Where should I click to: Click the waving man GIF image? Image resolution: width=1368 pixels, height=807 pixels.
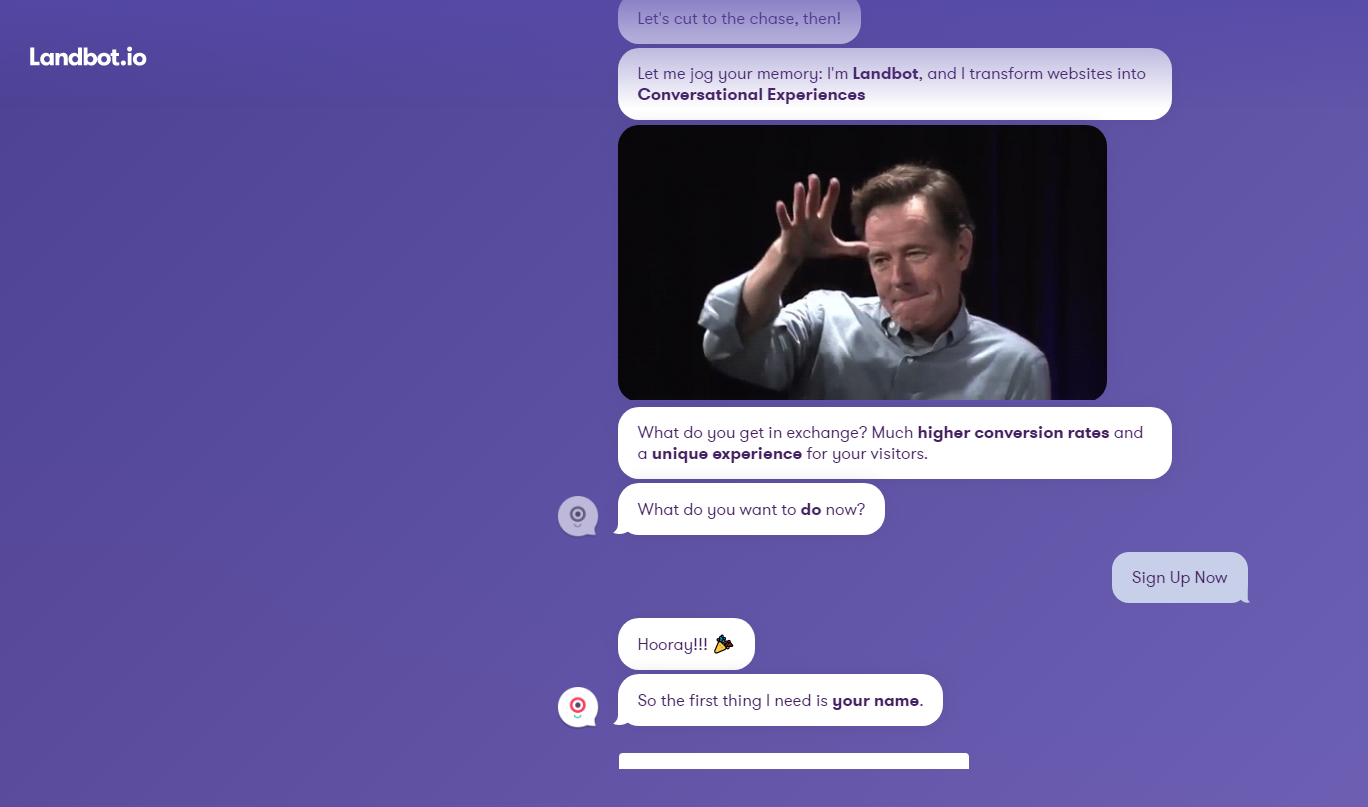point(862,262)
